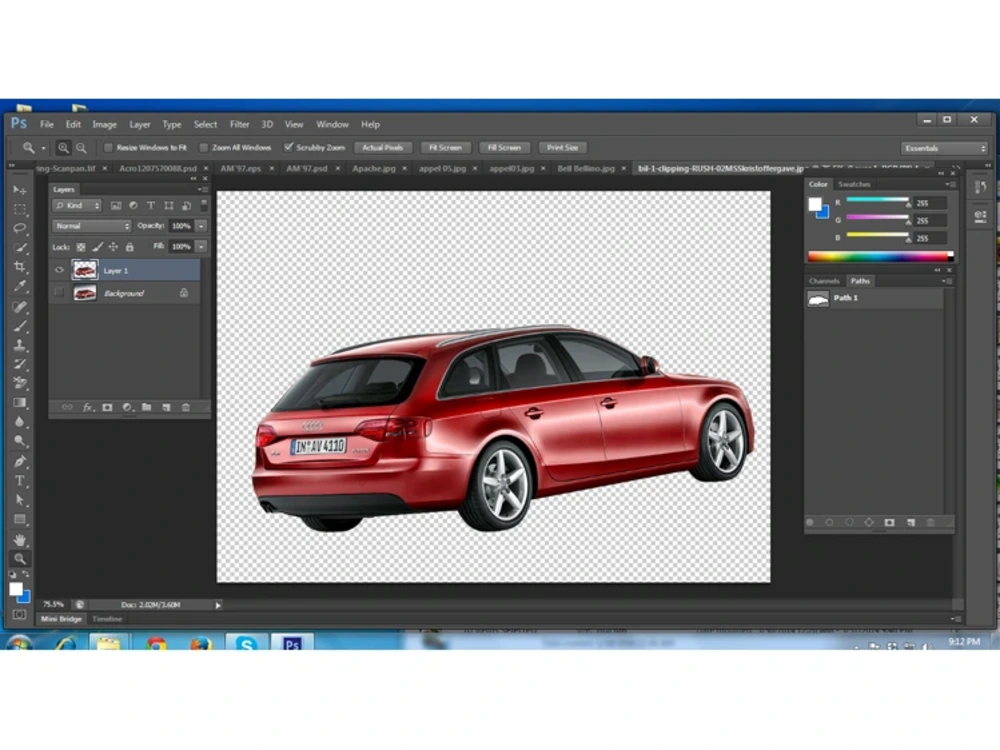1000x750 pixels.
Task: Choose the Rectangle shape tool
Action: pos(20,519)
